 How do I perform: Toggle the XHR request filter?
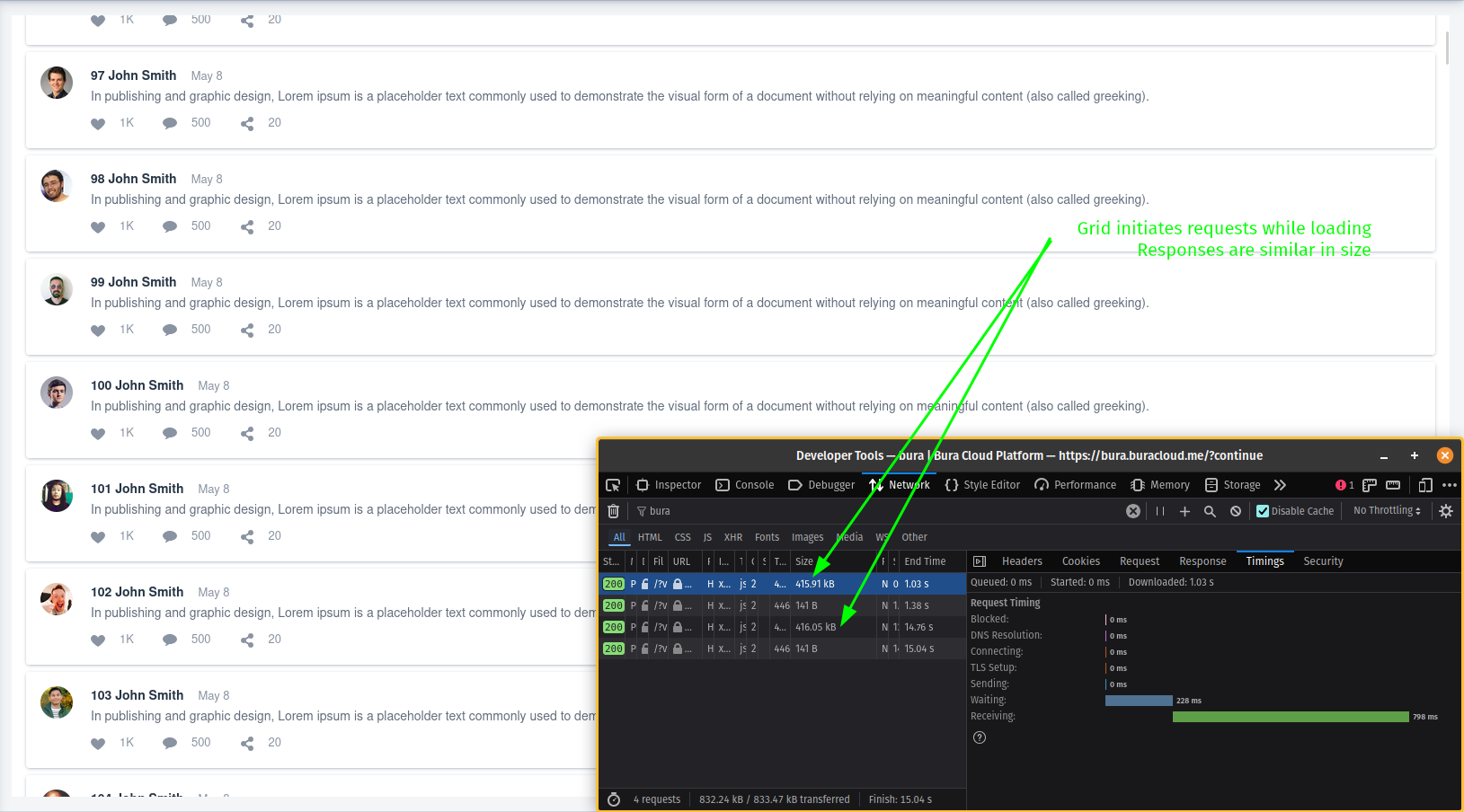(733, 537)
